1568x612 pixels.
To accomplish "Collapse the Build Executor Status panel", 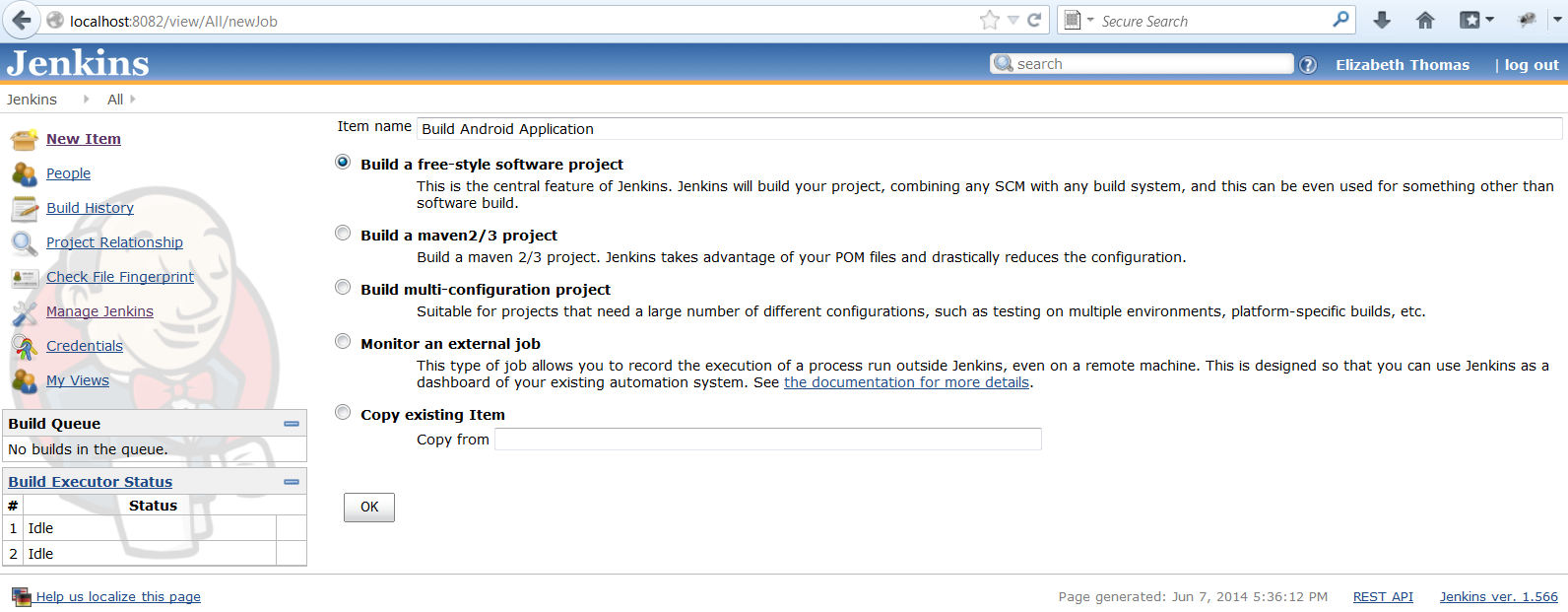I will point(292,482).
